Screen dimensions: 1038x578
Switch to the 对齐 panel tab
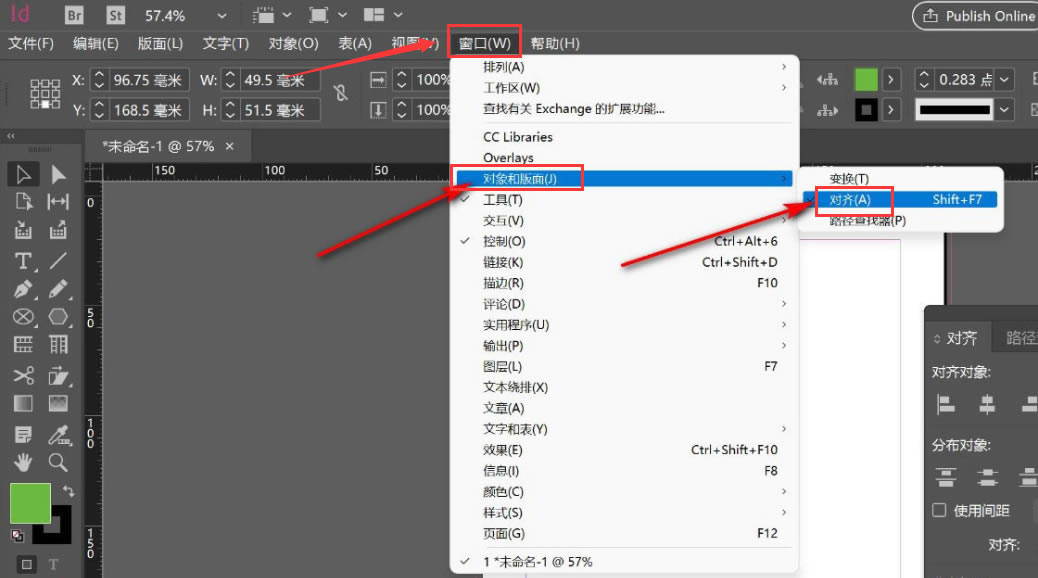tap(961, 338)
